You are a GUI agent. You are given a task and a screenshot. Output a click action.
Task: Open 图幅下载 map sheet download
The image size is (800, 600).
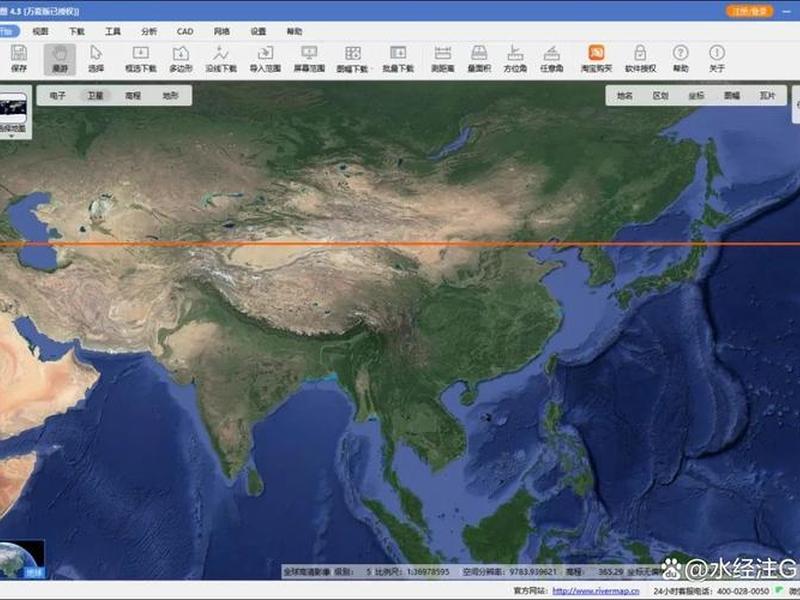tap(352, 58)
